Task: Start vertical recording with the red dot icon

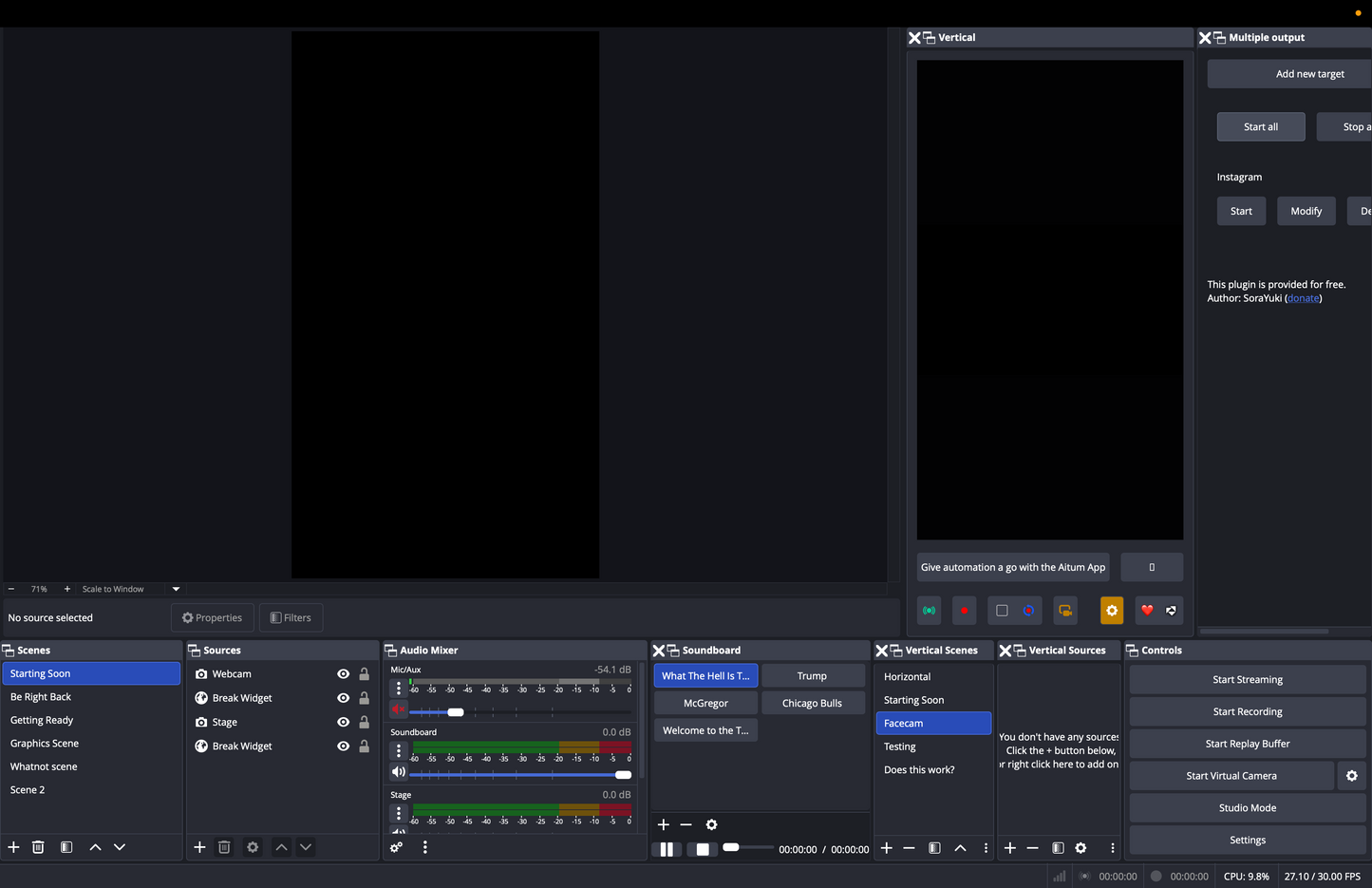Action: click(964, 610)
